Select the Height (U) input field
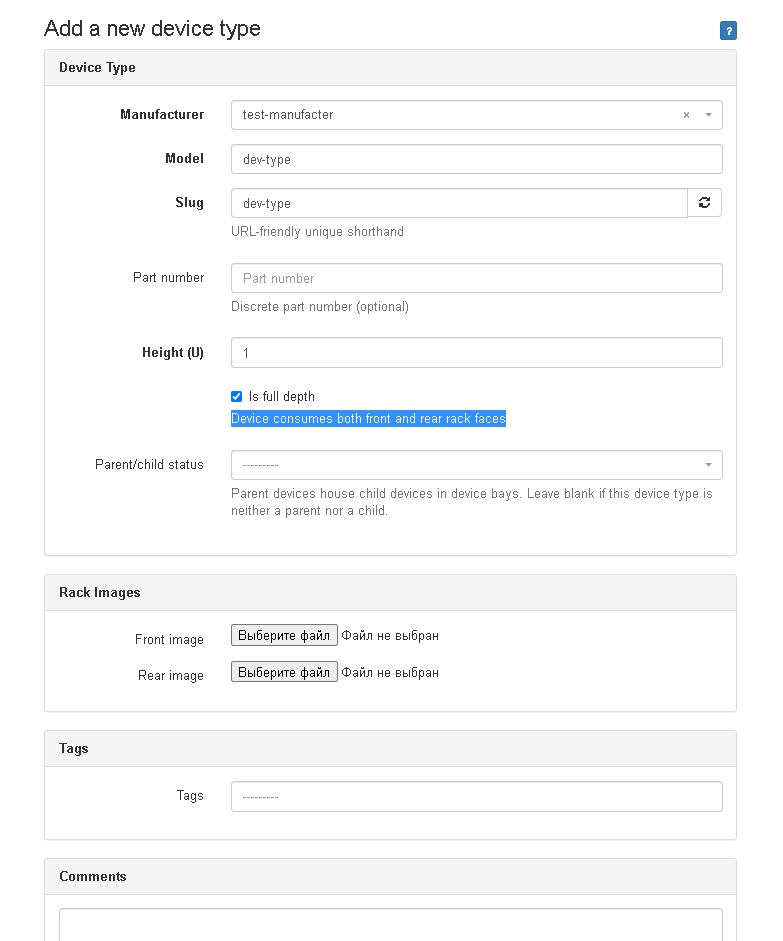The image size is (783, 941). tap(476, 352)
